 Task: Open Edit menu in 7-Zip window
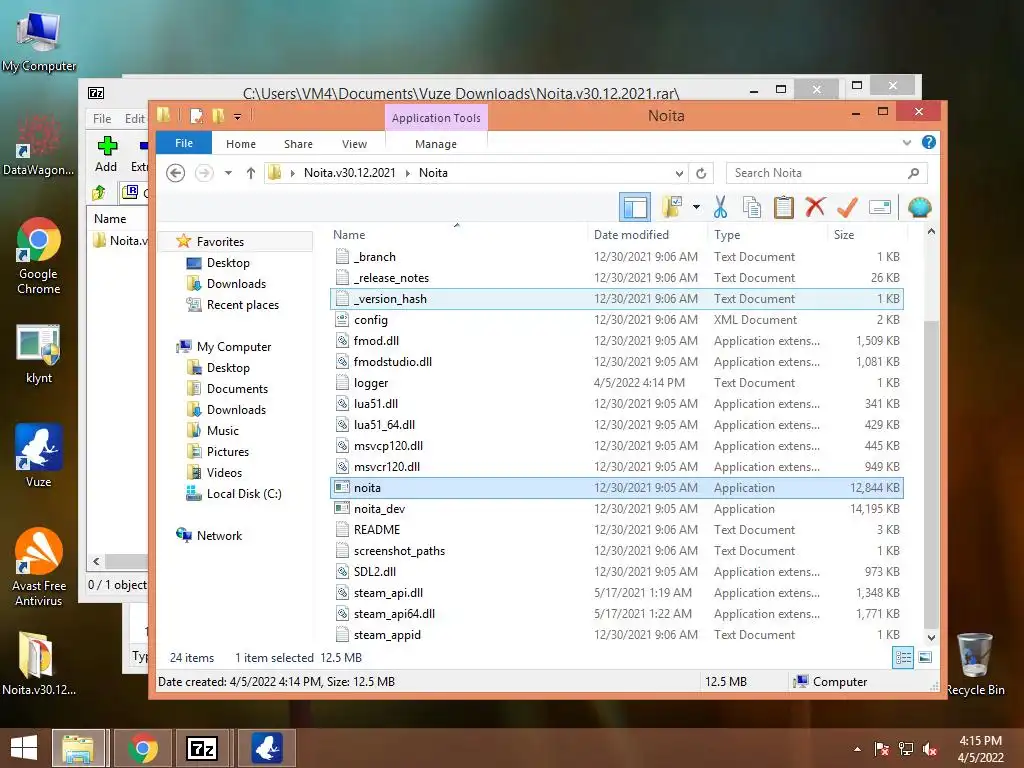click(x=135, y=119)
